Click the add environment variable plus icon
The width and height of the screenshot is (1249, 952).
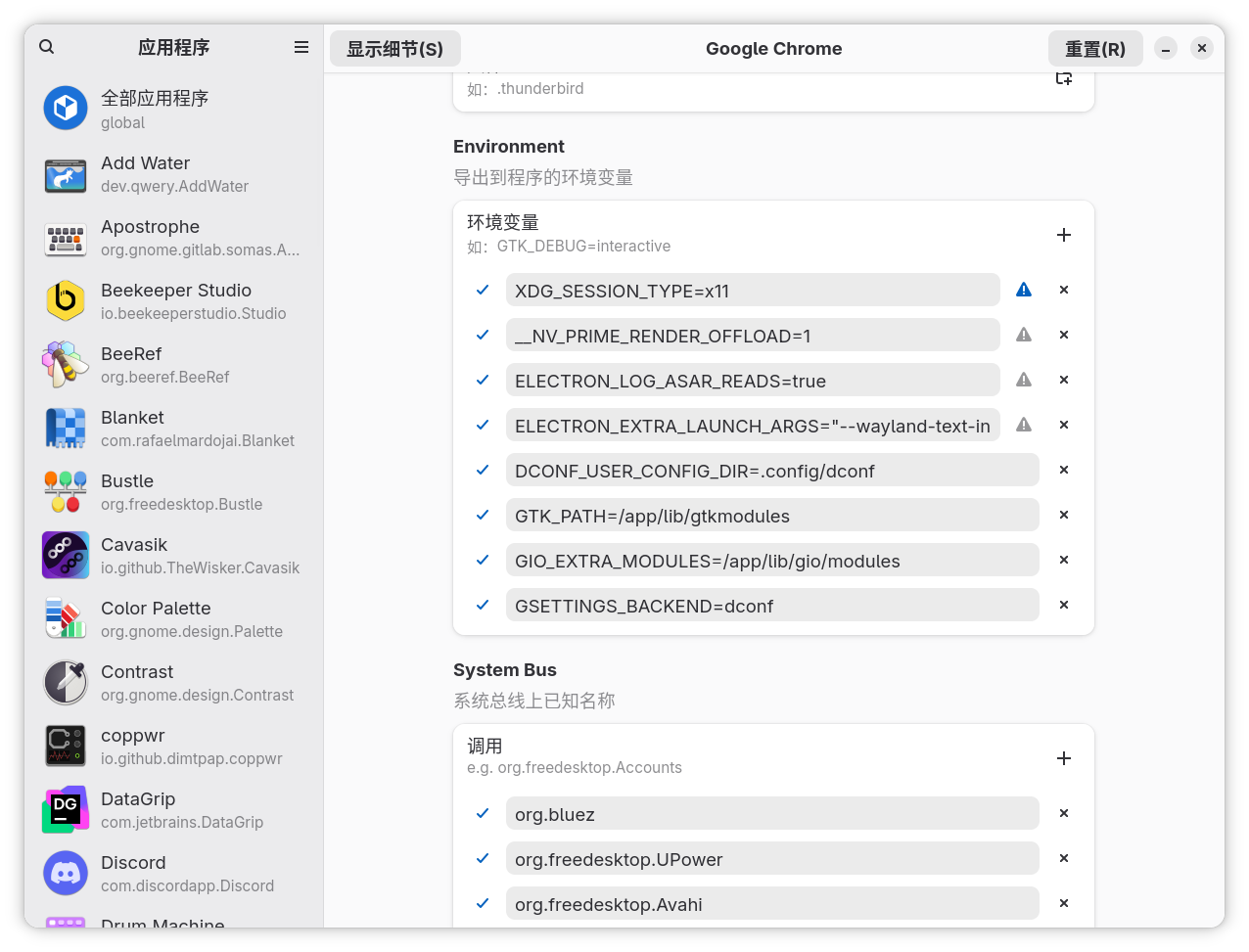[1064, 235]
